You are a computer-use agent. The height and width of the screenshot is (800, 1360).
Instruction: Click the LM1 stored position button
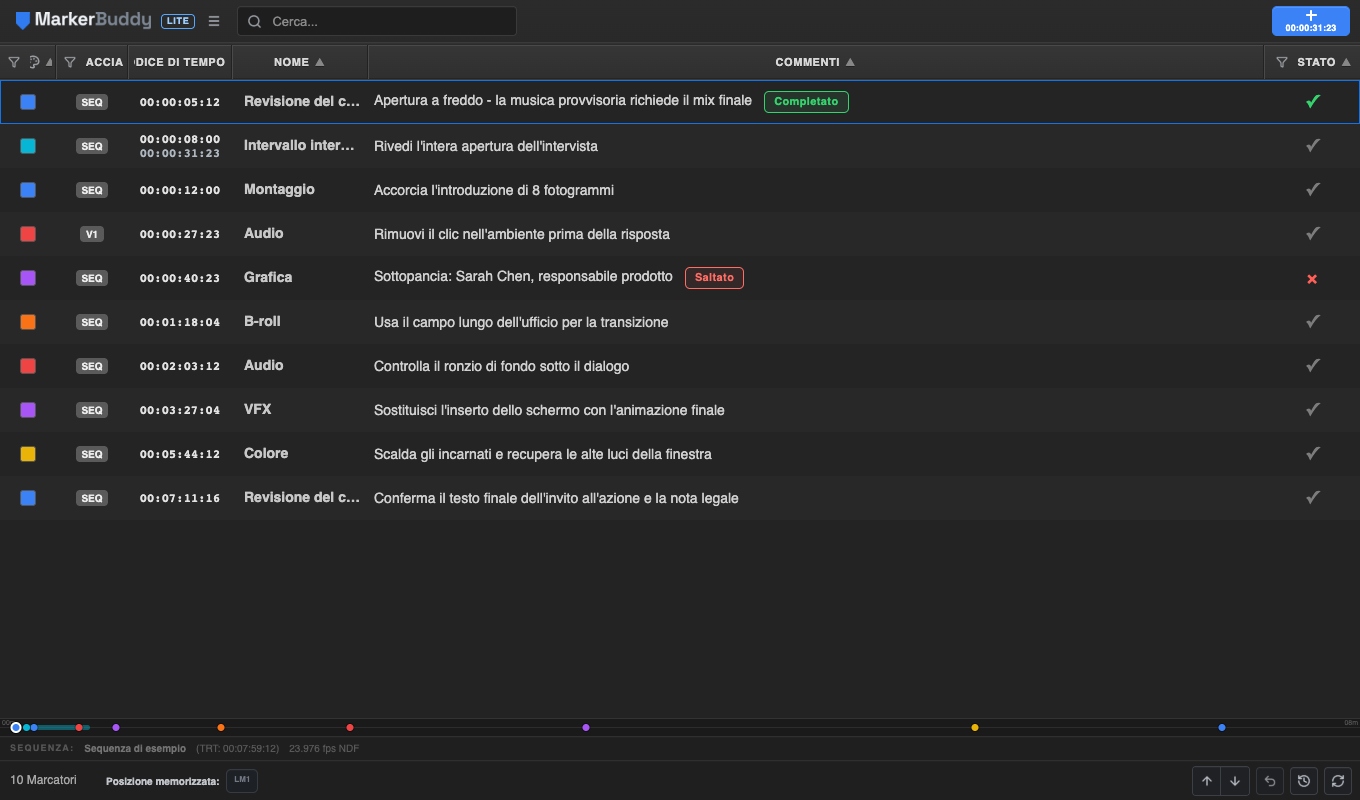click(242, 780)
